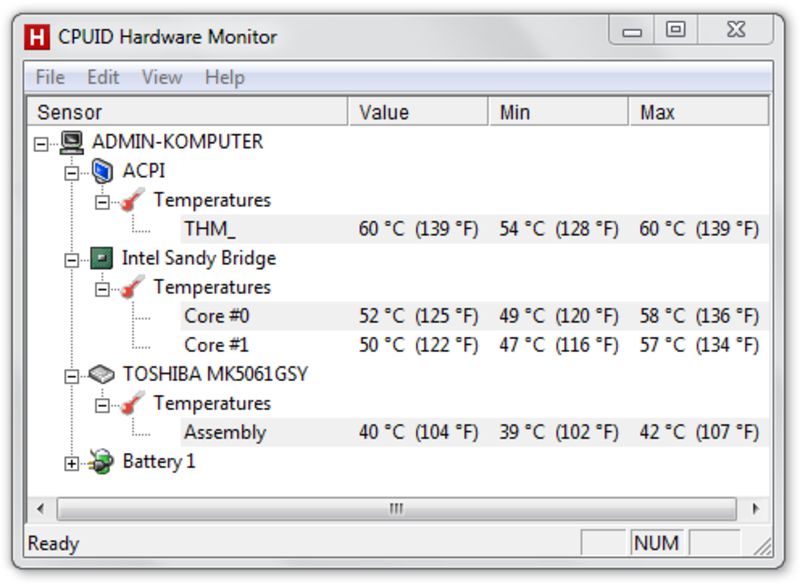
Task: Click the ADMIN-KOMPUTER computer icon
Action: pos(71,142)
